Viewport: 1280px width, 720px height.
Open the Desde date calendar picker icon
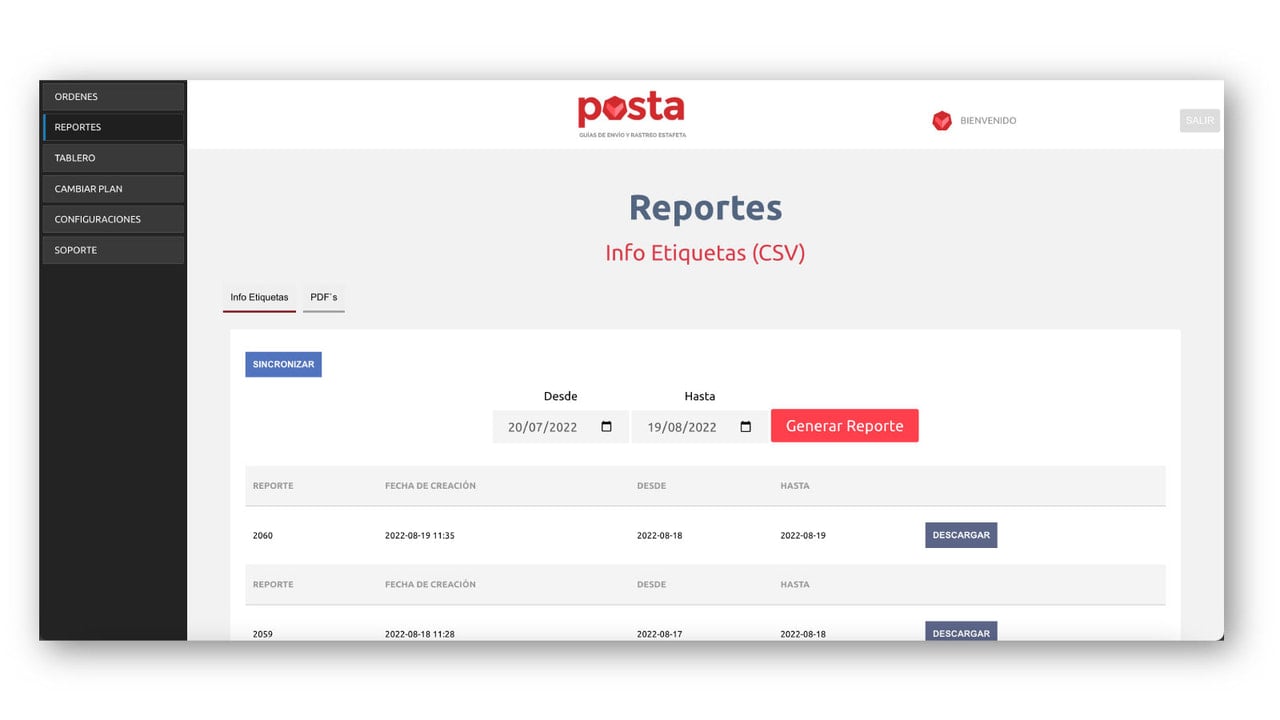[x=606, y=427]
